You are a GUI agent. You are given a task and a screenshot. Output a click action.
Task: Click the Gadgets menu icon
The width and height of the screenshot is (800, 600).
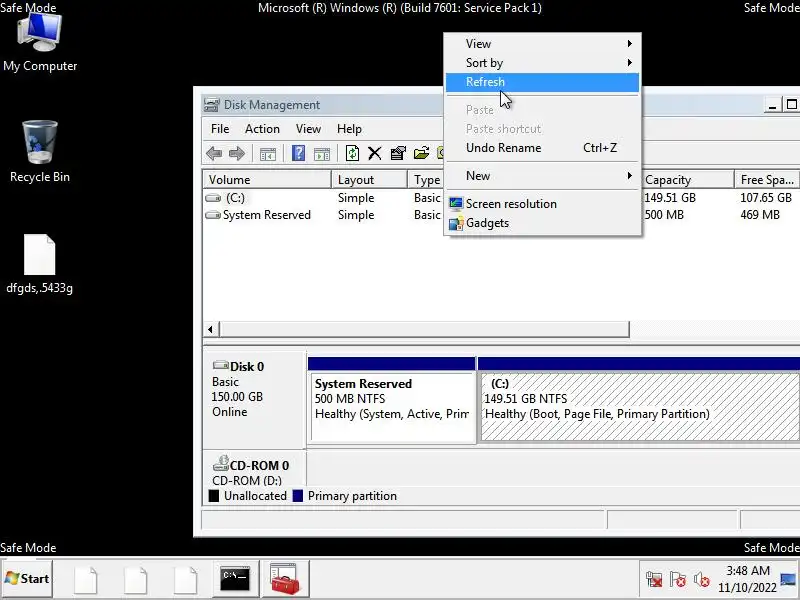pos(456,223)
